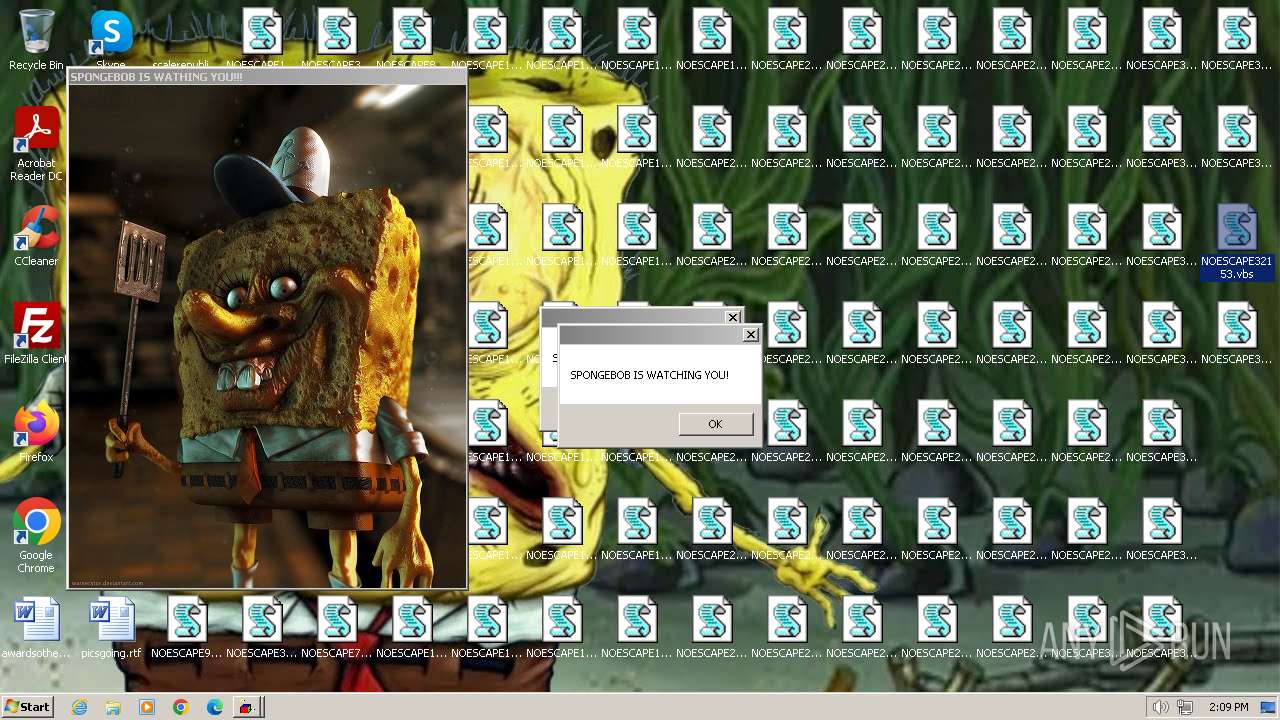The width and height of the screenshot is (1280, 720).
Task: Open Windows Media Player from the taskbar
Action: coord(147,707)
